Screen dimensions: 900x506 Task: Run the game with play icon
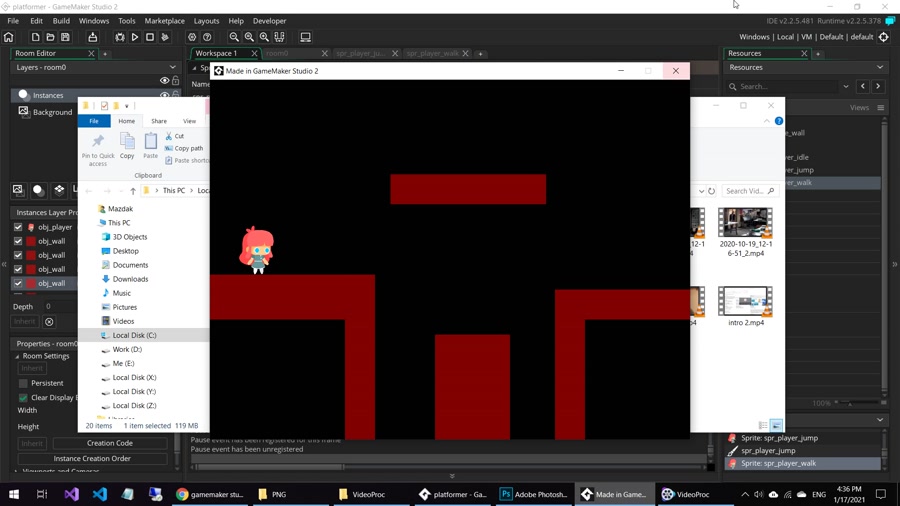pos(135,37)
